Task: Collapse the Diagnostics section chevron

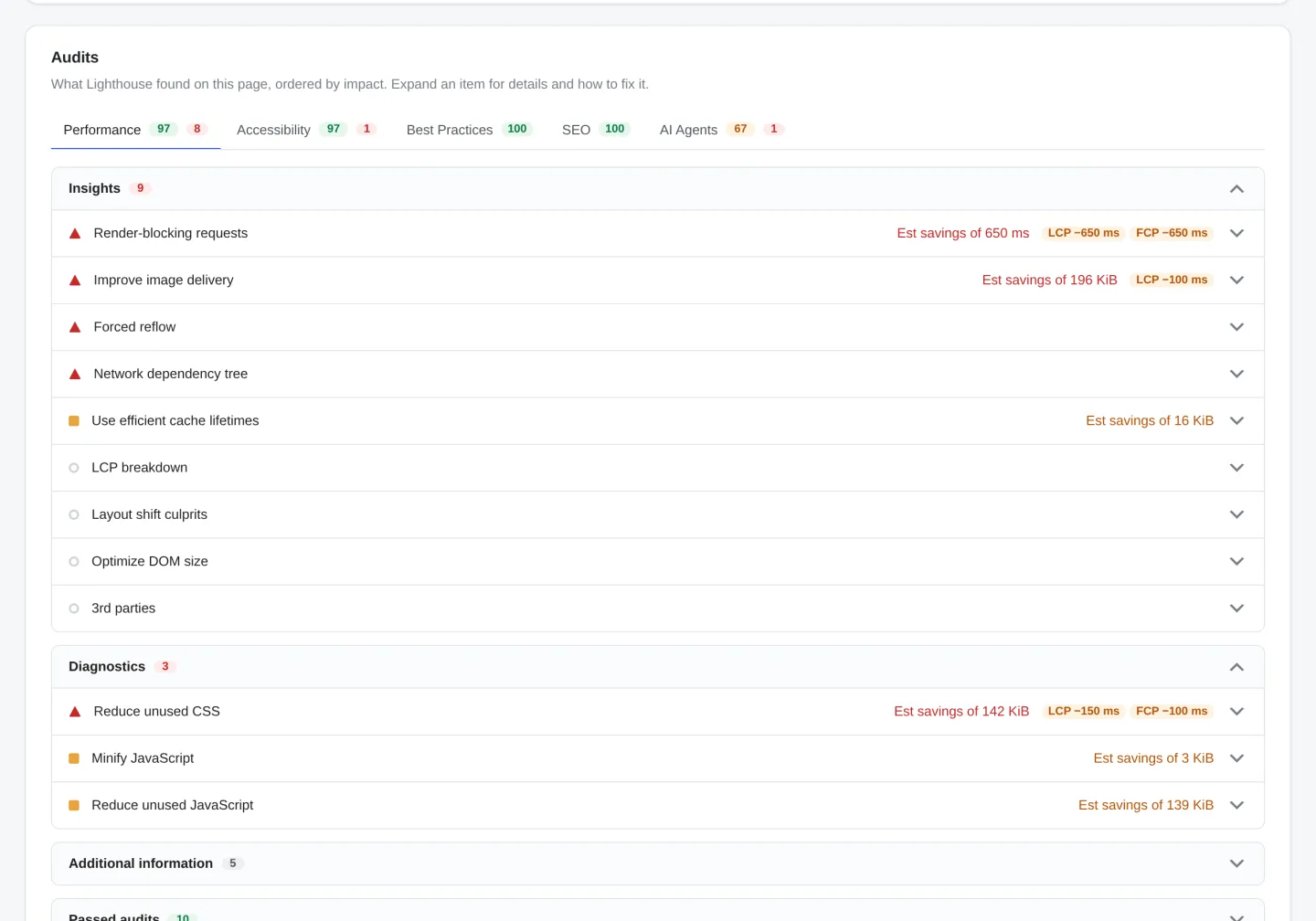Action: [x=1236, y=667]
